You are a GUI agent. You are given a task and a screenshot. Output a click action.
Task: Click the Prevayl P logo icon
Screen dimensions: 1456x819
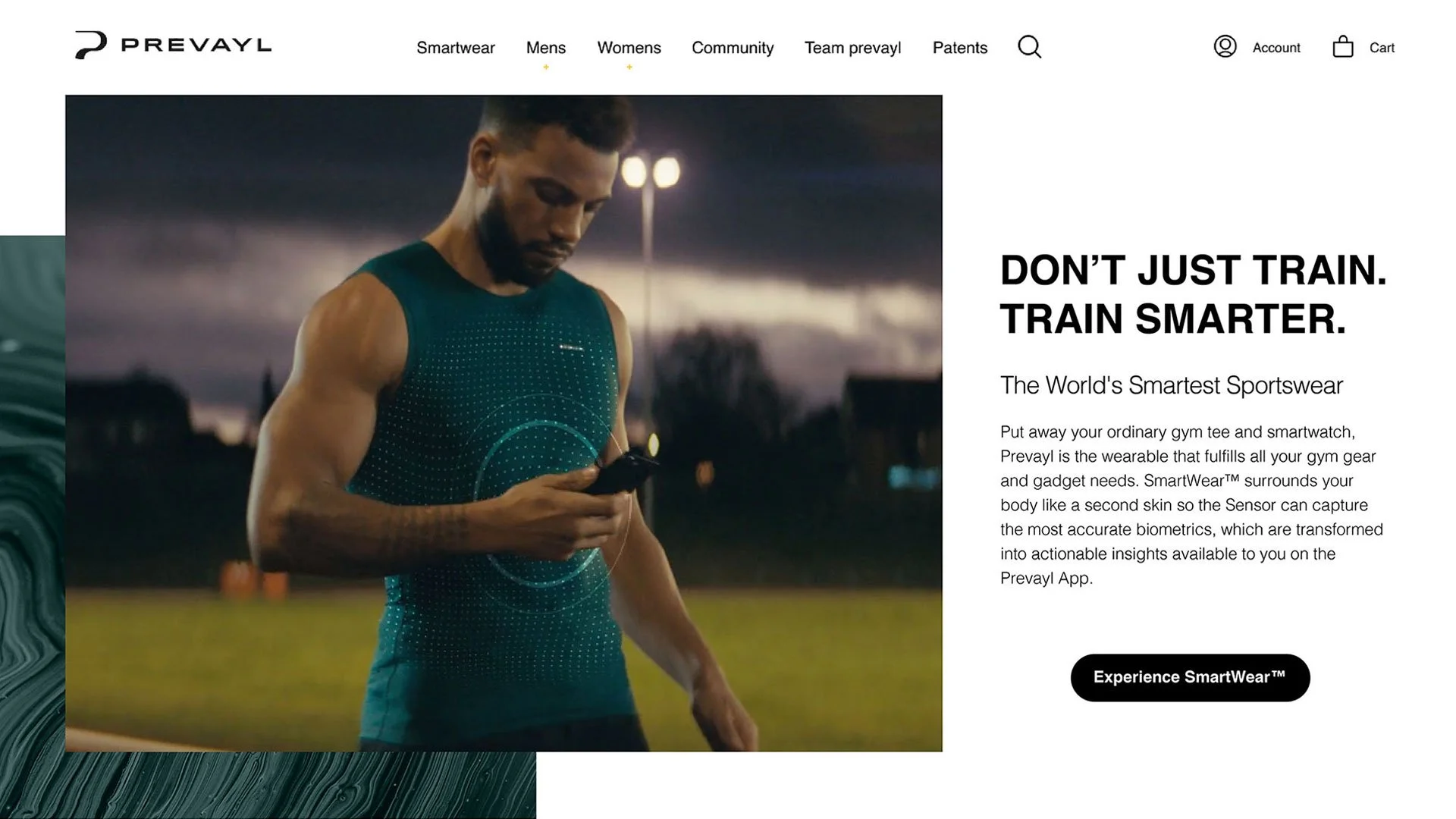pyautogui.click(x=90, y=45)
